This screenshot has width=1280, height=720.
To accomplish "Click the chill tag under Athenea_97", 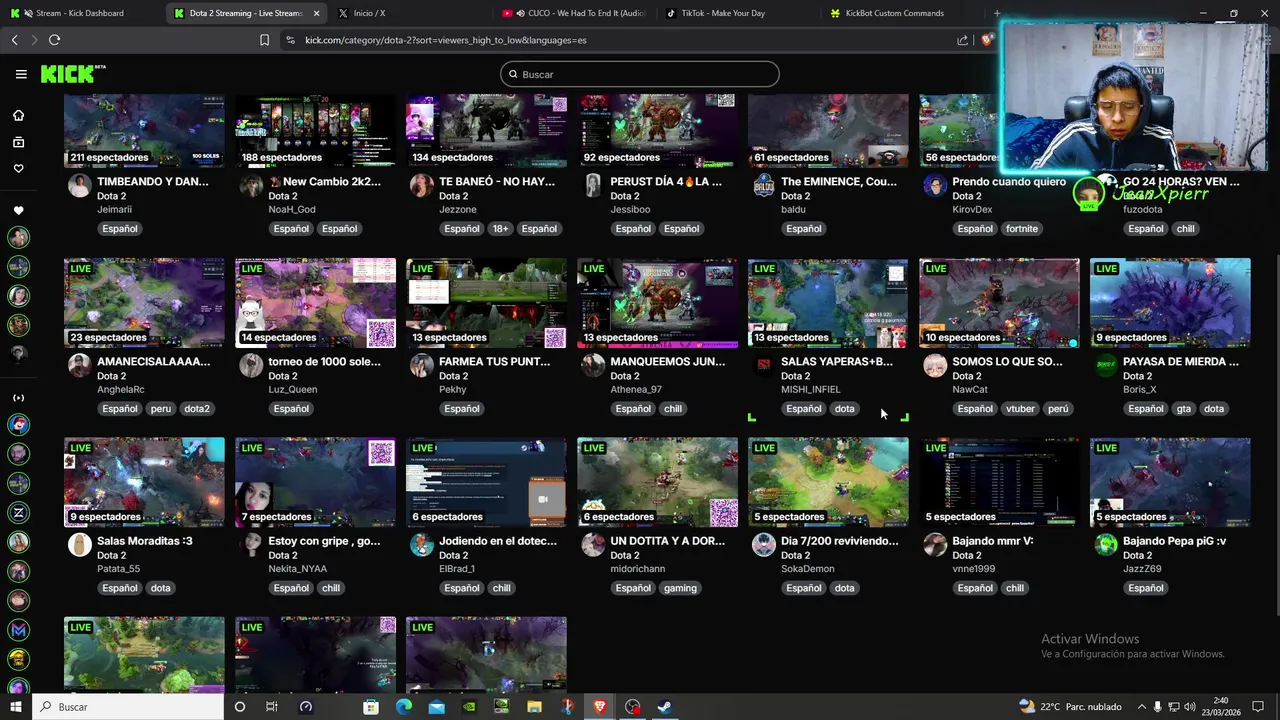I will pos(673,408).
